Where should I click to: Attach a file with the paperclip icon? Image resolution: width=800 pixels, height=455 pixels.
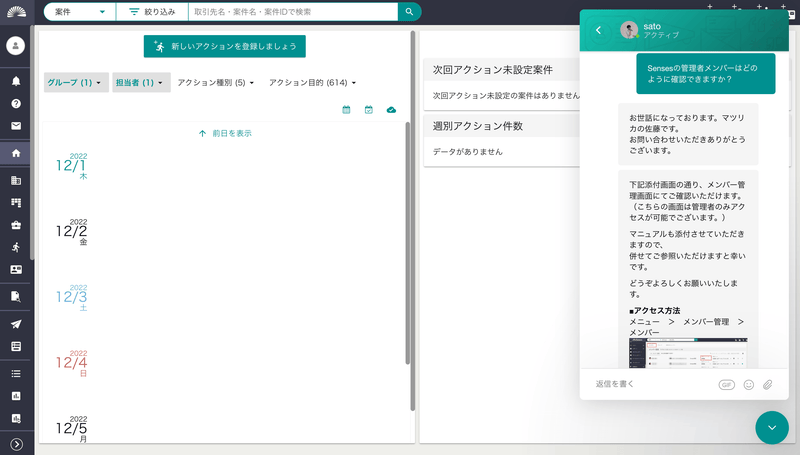coord(767,385)
